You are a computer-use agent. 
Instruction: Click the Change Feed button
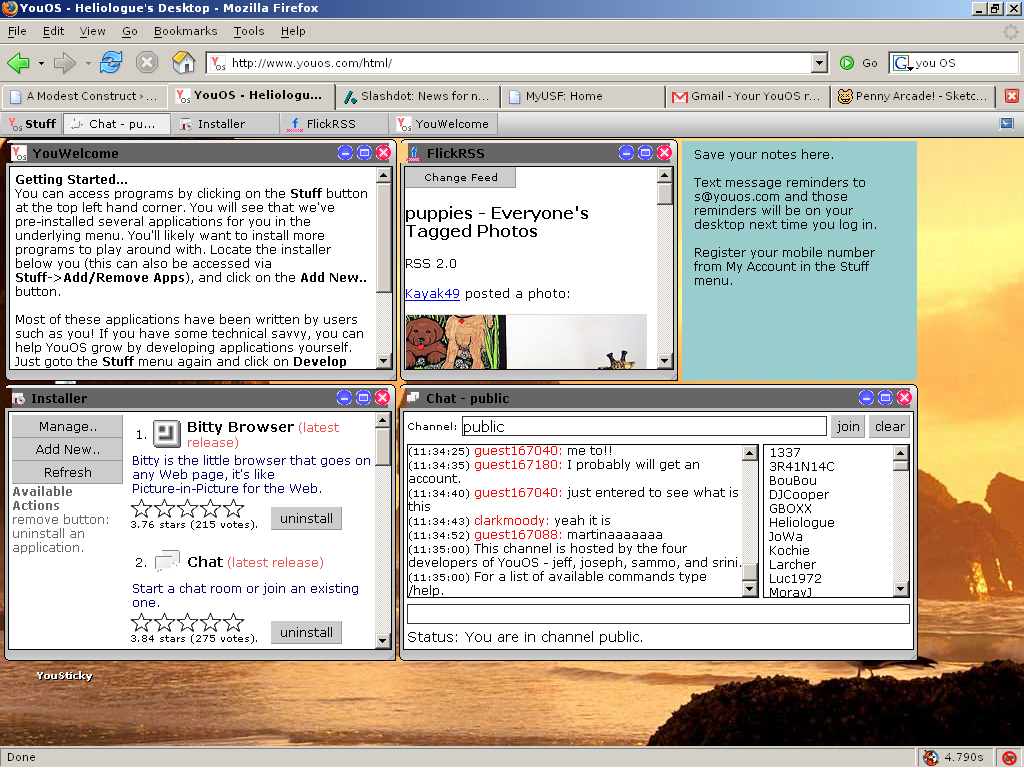tap(460, 177)
